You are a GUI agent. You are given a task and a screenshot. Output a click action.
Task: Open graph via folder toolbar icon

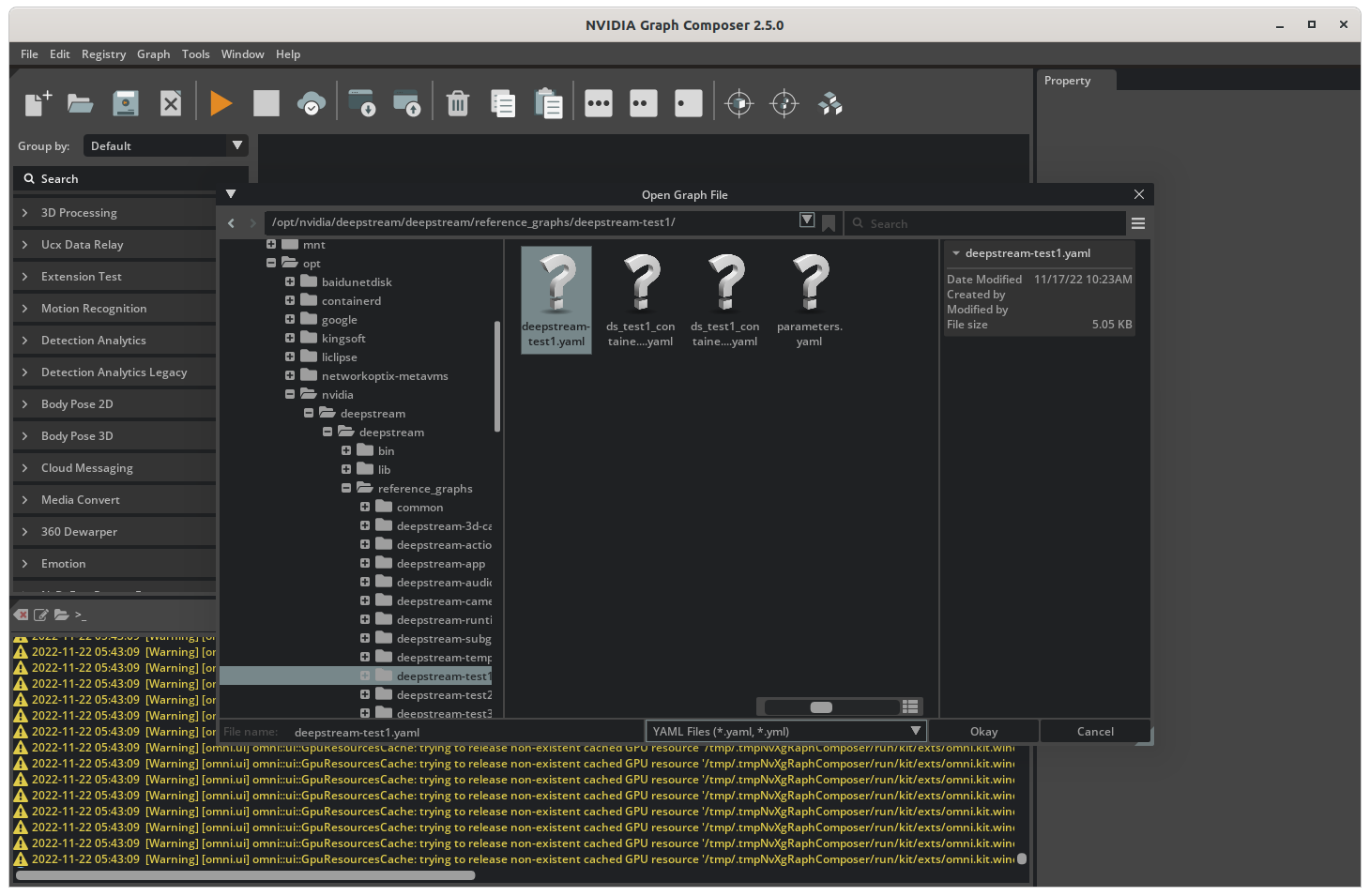(81, 103)
